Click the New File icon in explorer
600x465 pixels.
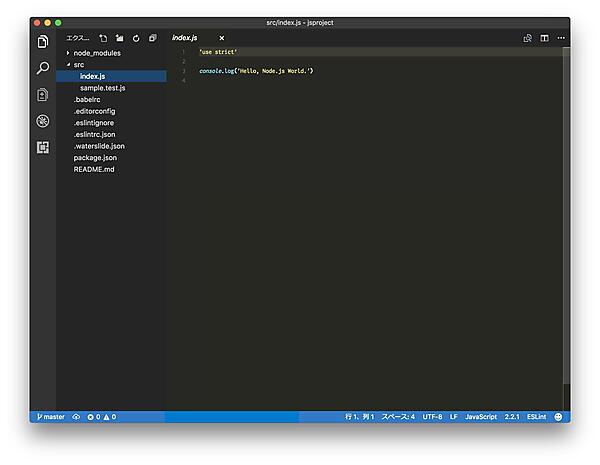[103, 38]
